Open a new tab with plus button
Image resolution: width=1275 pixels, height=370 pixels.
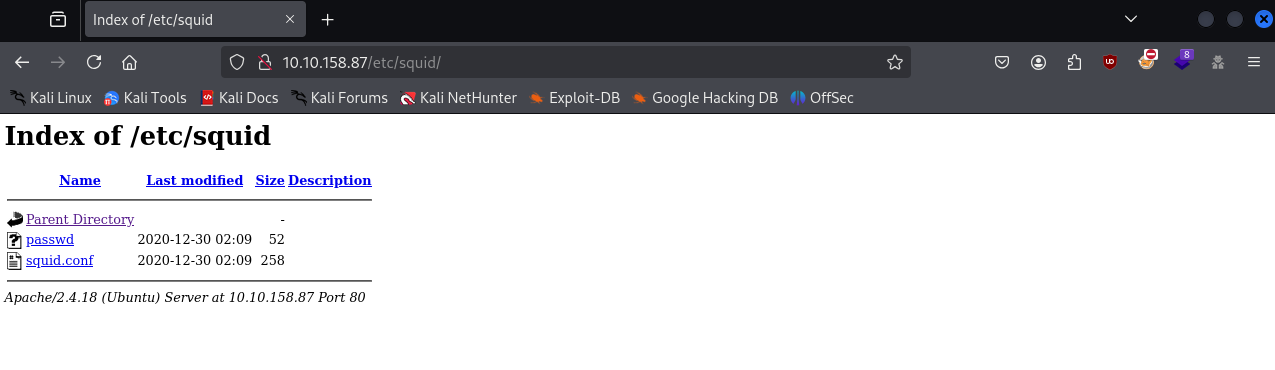coord(327,19)
